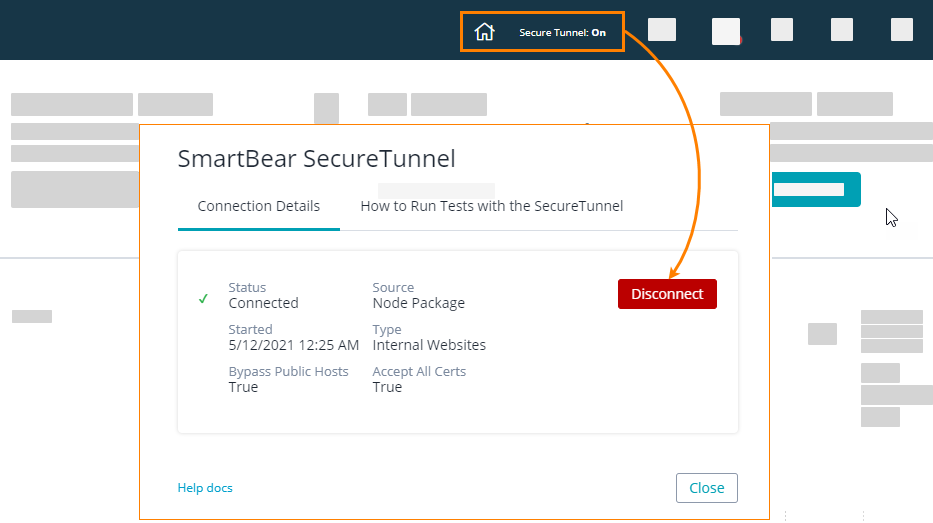
Task: Click the Bypass Public Hosts label
Action: [288, 371]
